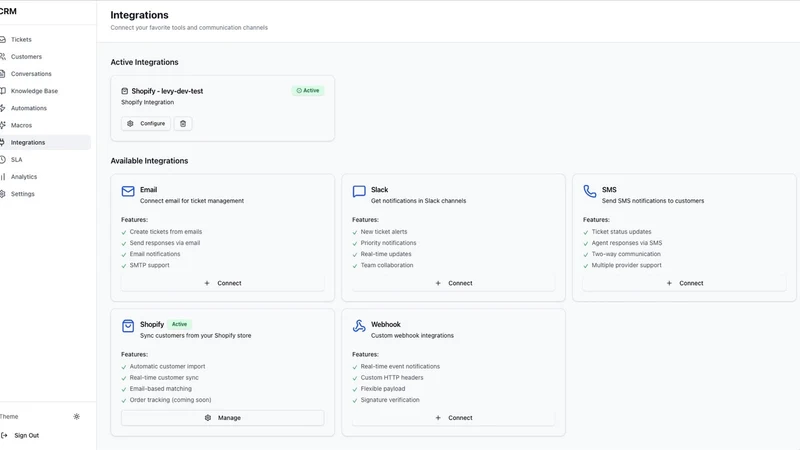Click the green Active status badge
800x450 pixels.
point(308,90)
